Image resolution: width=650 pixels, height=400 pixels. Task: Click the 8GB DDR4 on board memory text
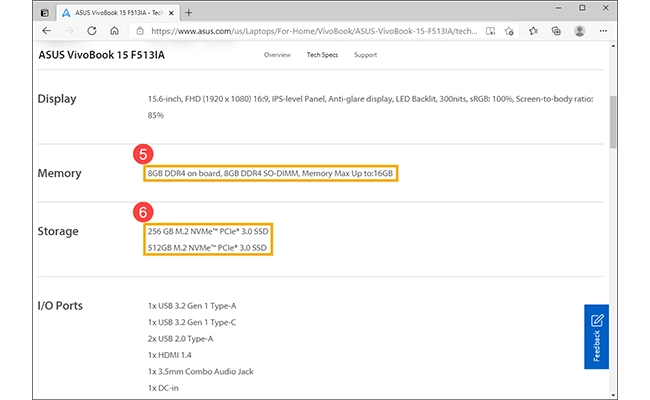pos(270,173)
